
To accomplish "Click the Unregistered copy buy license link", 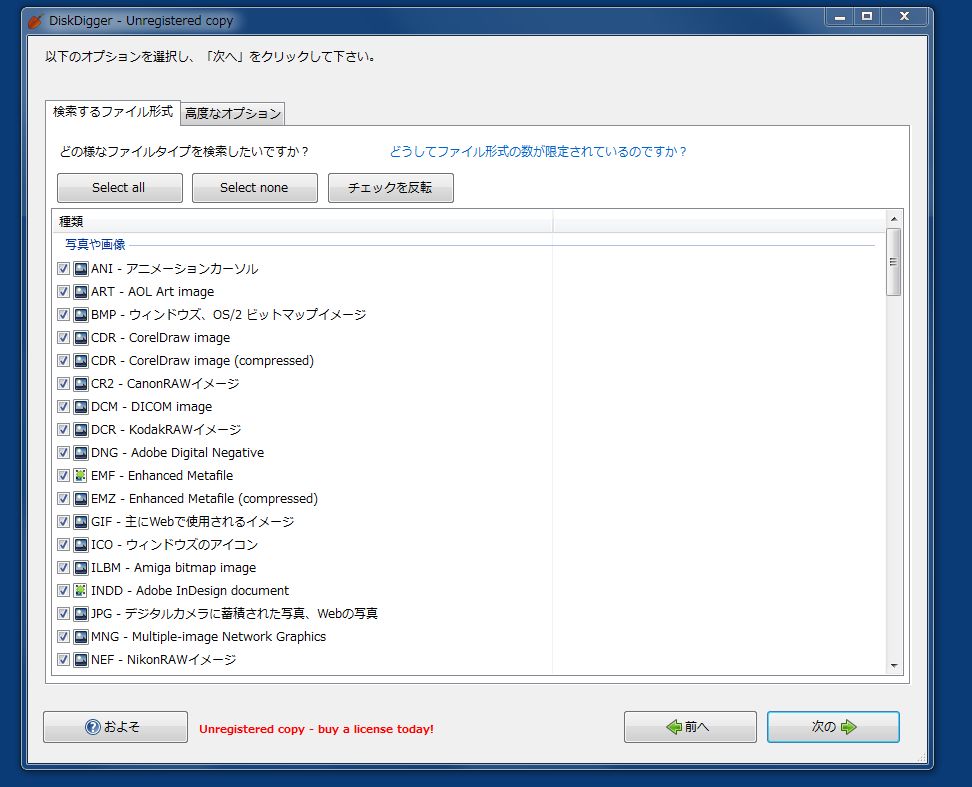I will click(316, 729).
